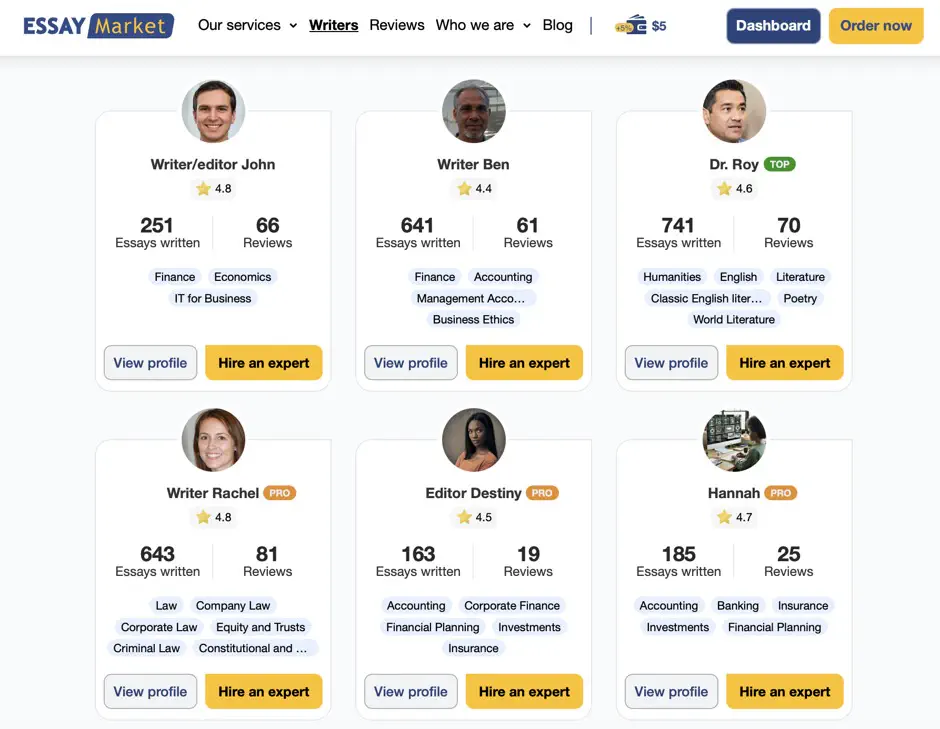Click Editor Destiny's avatar image
The width and height of the screenshot is (940, 729).
point(474,440)
